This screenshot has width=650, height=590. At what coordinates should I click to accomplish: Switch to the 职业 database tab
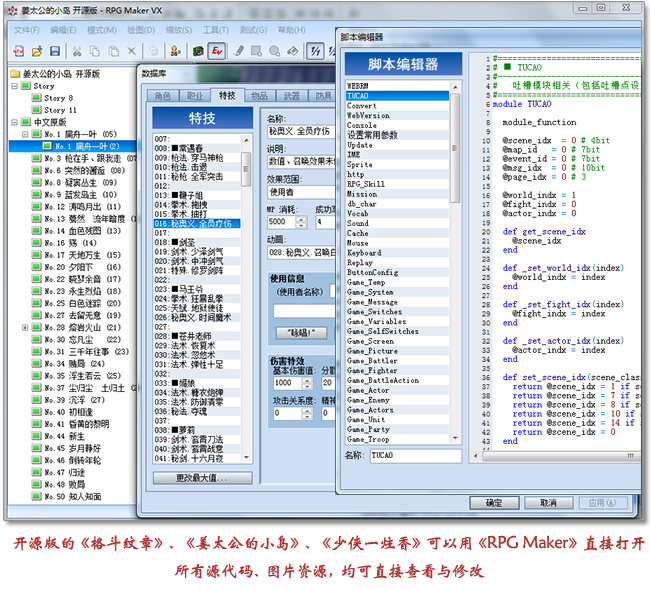[x=195, y=96]
